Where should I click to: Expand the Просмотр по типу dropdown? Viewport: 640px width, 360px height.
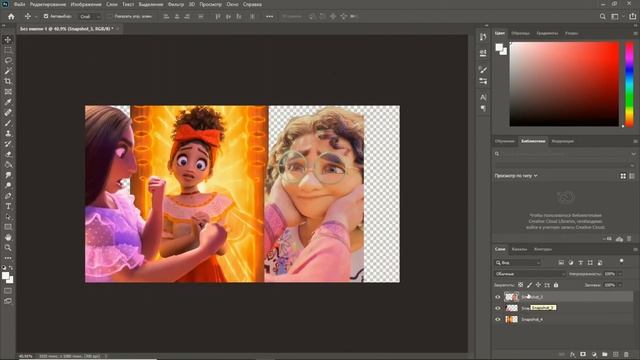tap(516, 176)
